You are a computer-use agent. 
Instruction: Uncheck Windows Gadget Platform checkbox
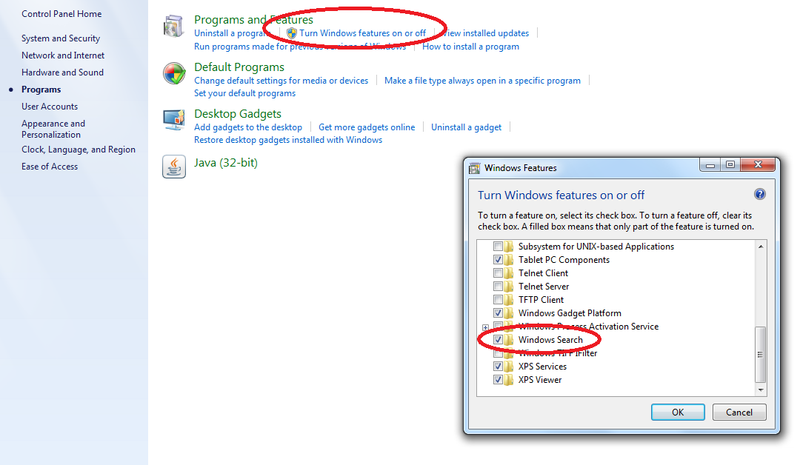coord(498,313)
